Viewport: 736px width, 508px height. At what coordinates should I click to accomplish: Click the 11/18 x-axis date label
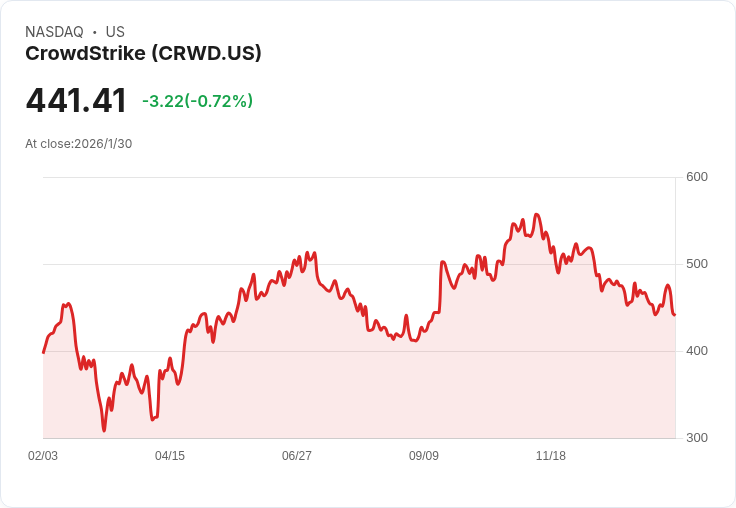pos(551,455)
